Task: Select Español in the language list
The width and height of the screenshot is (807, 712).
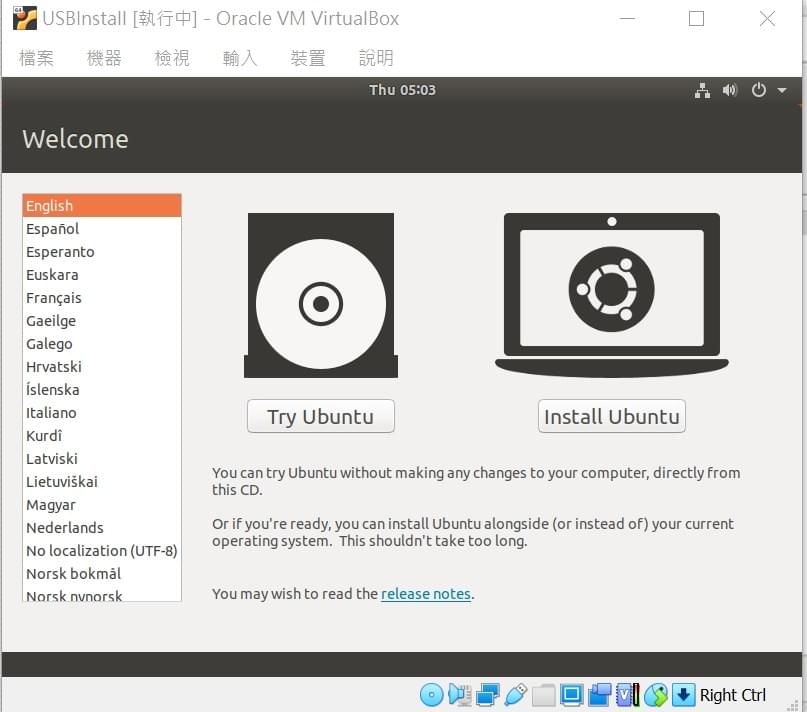Action: [x=102, y=229]
